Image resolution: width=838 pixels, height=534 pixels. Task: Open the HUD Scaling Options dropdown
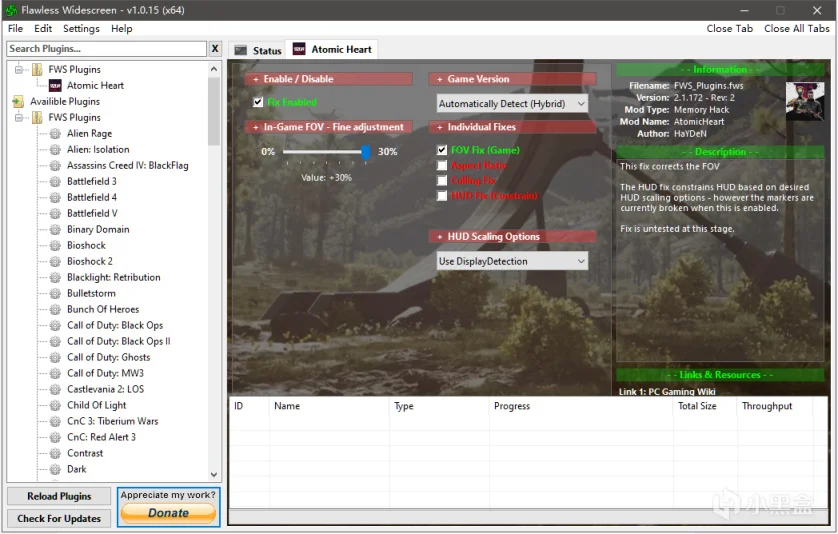512,262
